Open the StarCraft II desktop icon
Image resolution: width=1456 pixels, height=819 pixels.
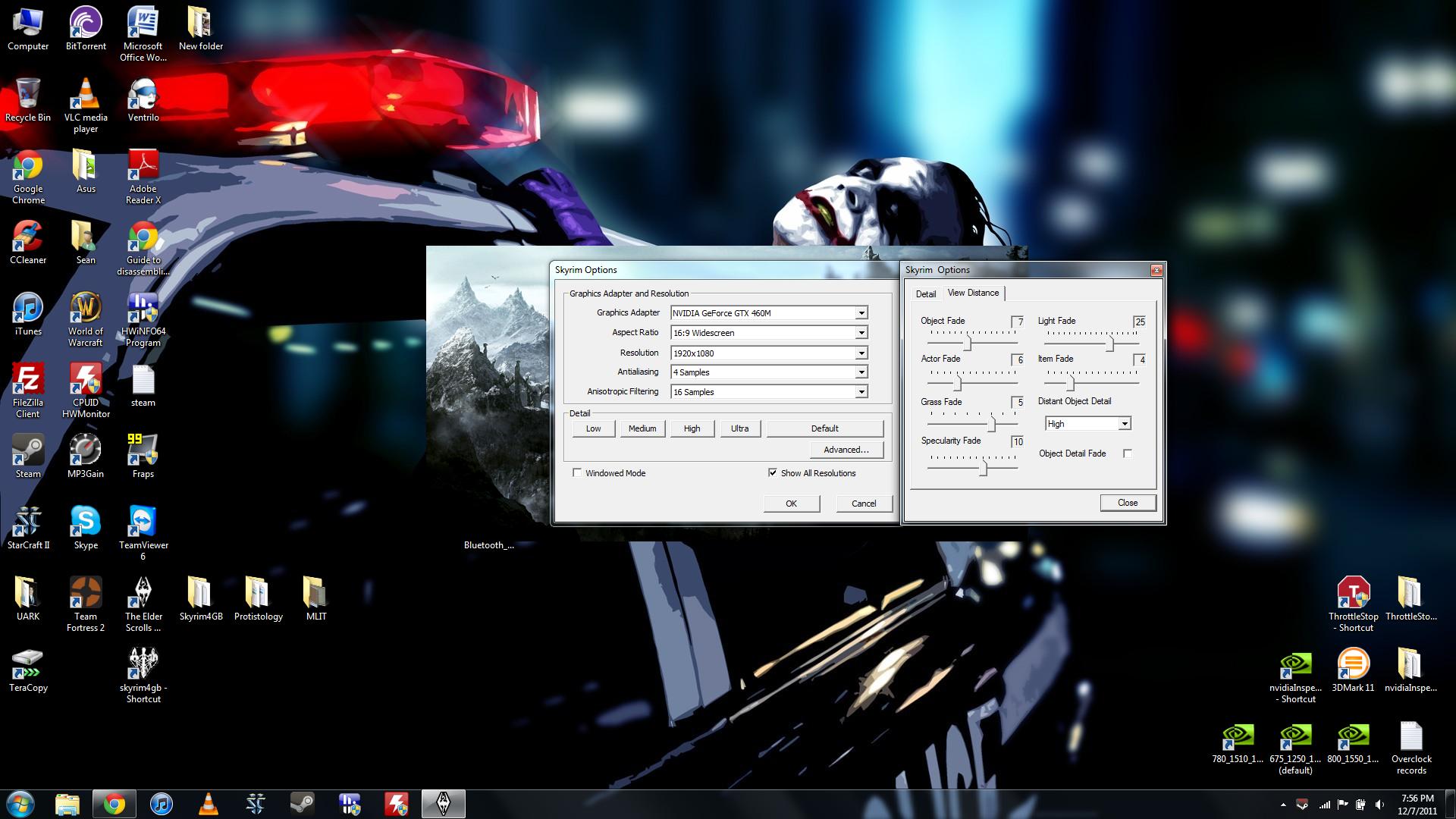[28, 527]
